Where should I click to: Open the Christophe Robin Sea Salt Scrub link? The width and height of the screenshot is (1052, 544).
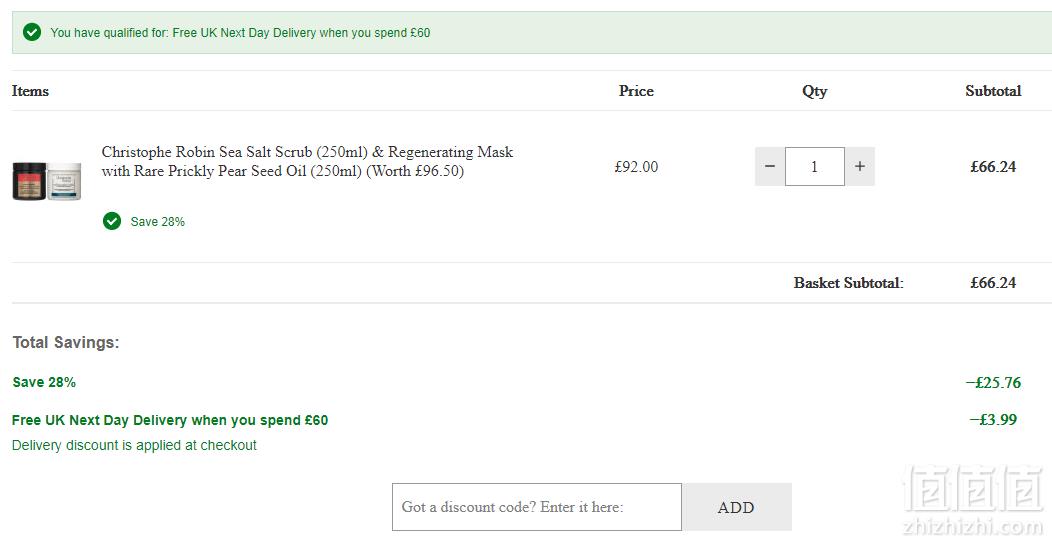[x=307, y=162]
